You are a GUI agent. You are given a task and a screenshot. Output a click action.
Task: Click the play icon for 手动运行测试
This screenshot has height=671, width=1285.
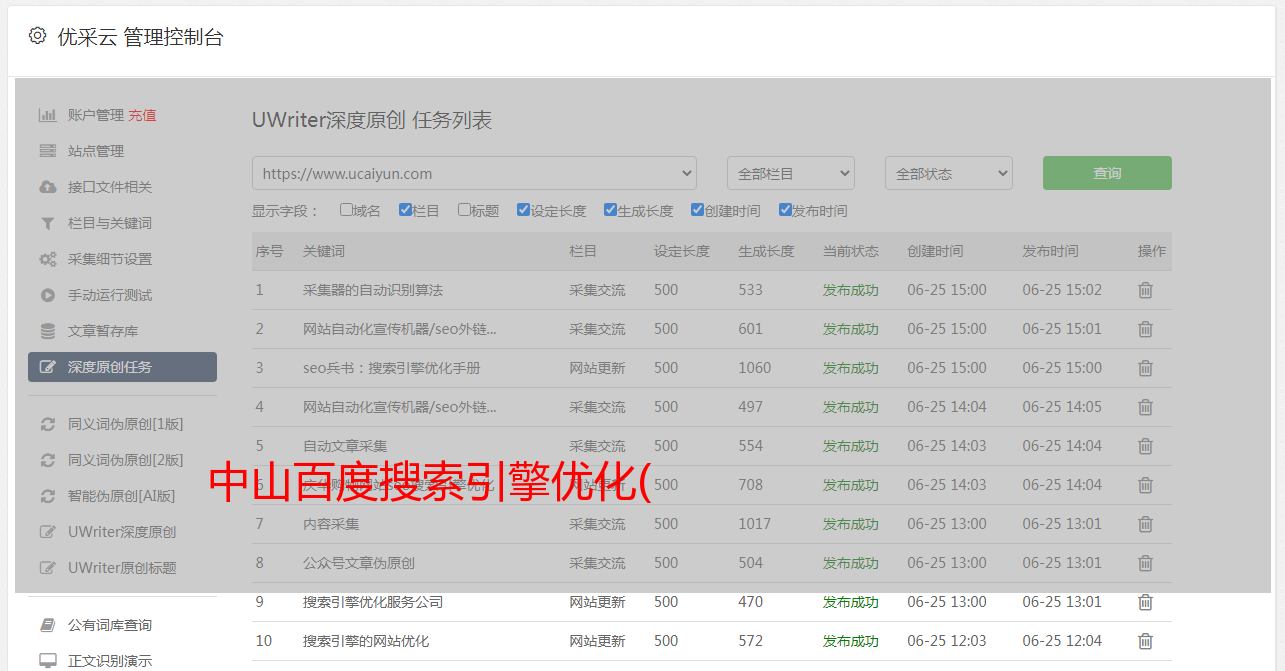point(47,295)
